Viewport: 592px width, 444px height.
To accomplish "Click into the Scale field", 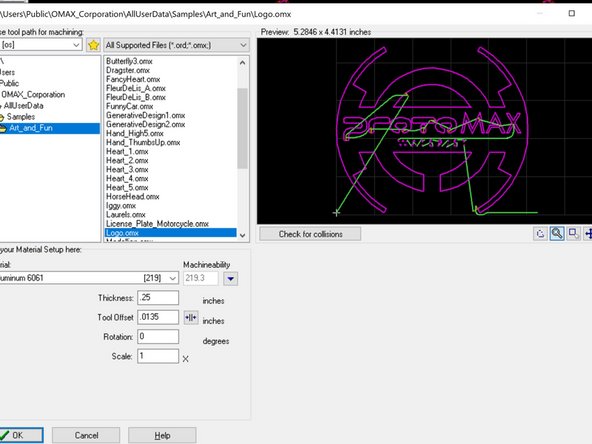I will (x=158, y=356).
